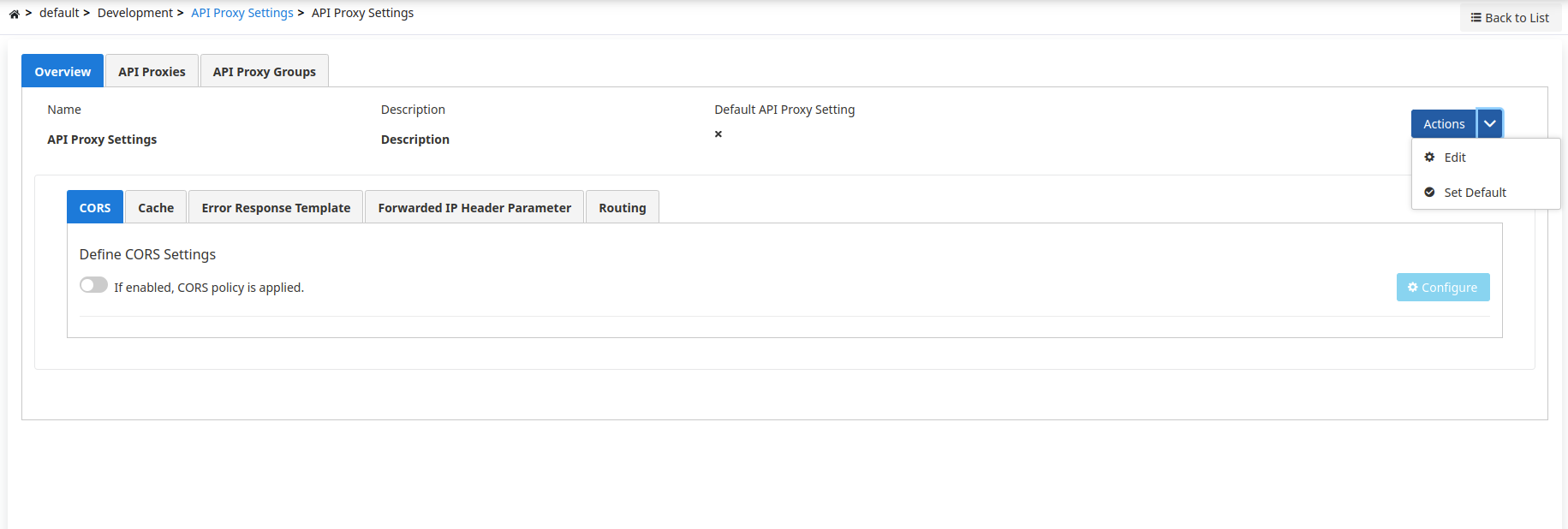Collapse the Actions dropdown chevron

tap(1490, 124)
